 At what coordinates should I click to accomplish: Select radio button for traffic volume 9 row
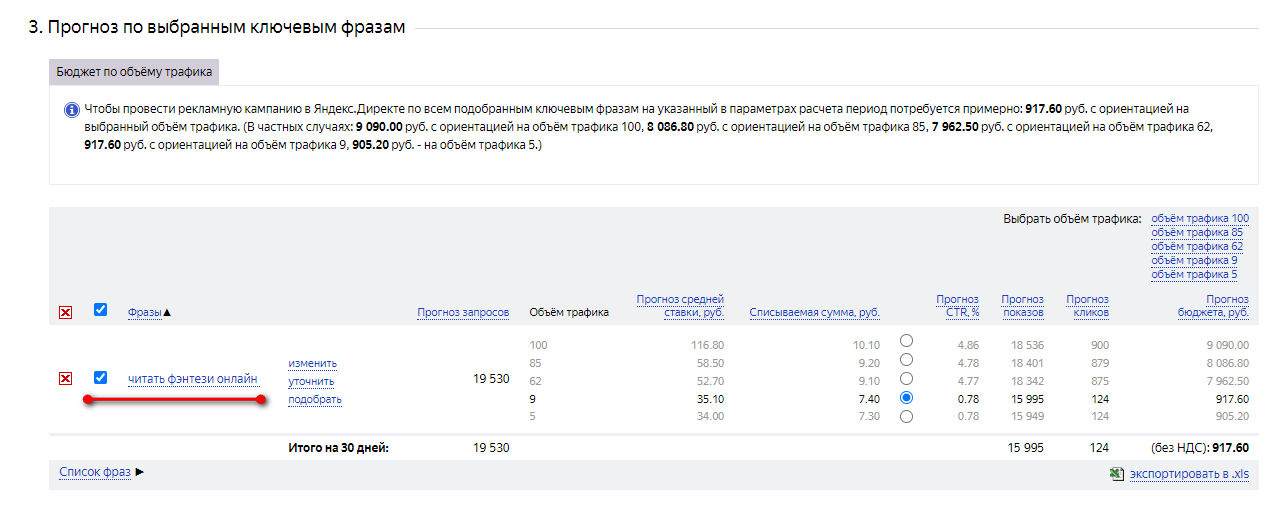coord(906,398)
